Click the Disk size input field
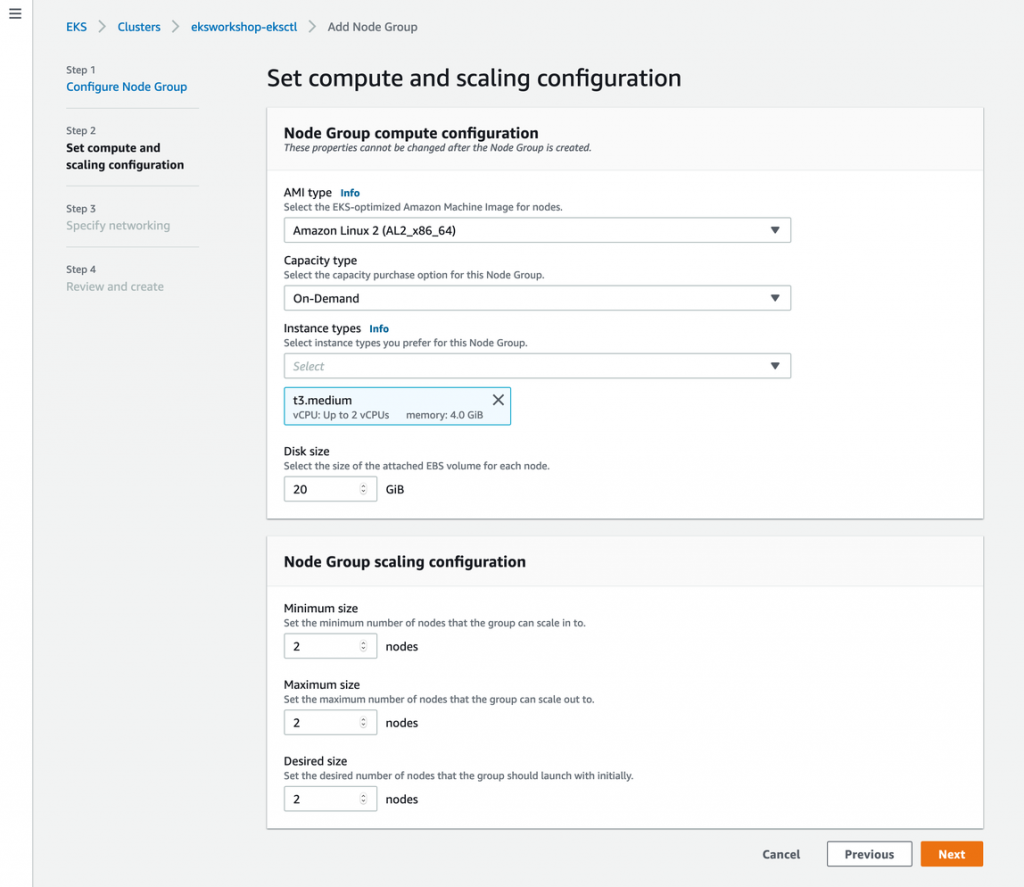The width and height of the screenshot is (1024, 887). pos(330,489)
